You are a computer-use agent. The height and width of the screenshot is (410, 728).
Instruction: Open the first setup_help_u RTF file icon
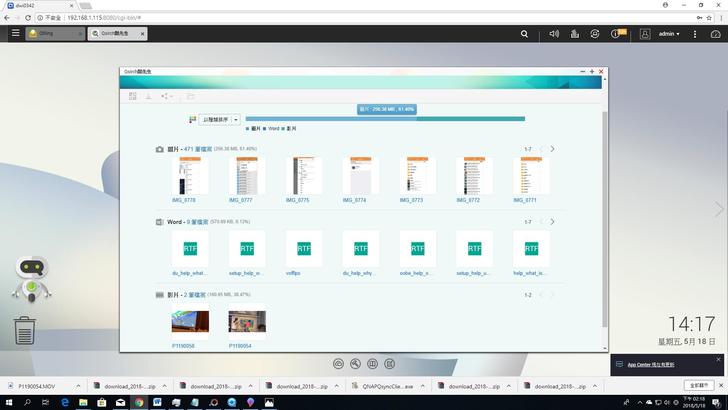247,249
